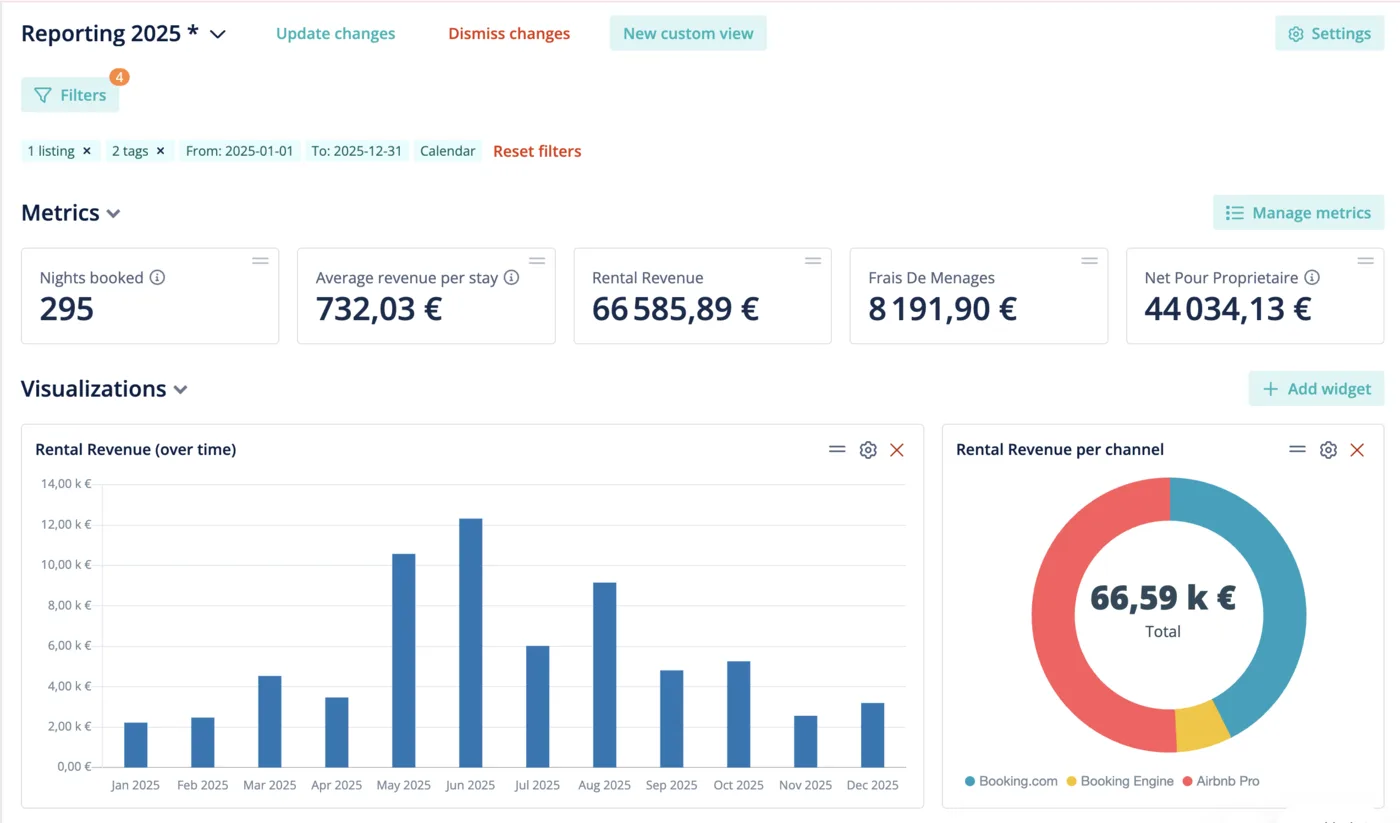The height and width of the screenshot is (823, 1400).
Task: Grab drag handle on Rental Revenue metric card
Action: pos(813,261)
